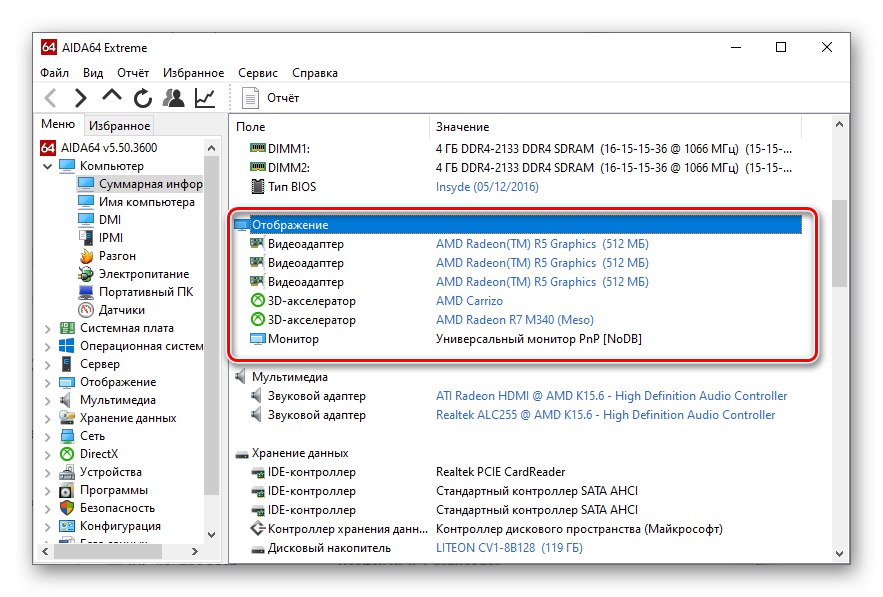Viewport: 883px width, 597px height.
Task: Select the DMI tree item
Action: tap(100, 220)
